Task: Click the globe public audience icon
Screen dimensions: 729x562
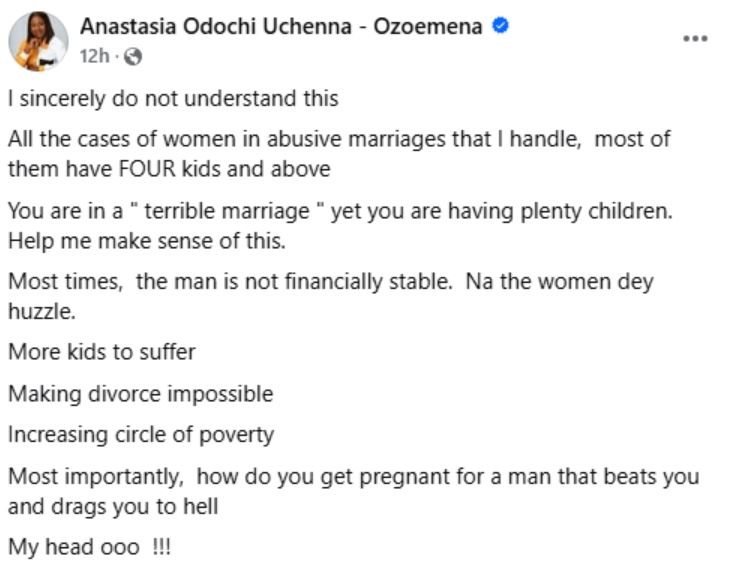Action: [x=134, y=57]
